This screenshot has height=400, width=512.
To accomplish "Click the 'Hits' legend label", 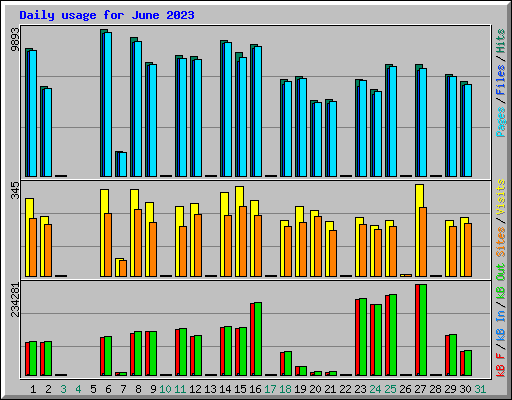I will tap(501, 41).
